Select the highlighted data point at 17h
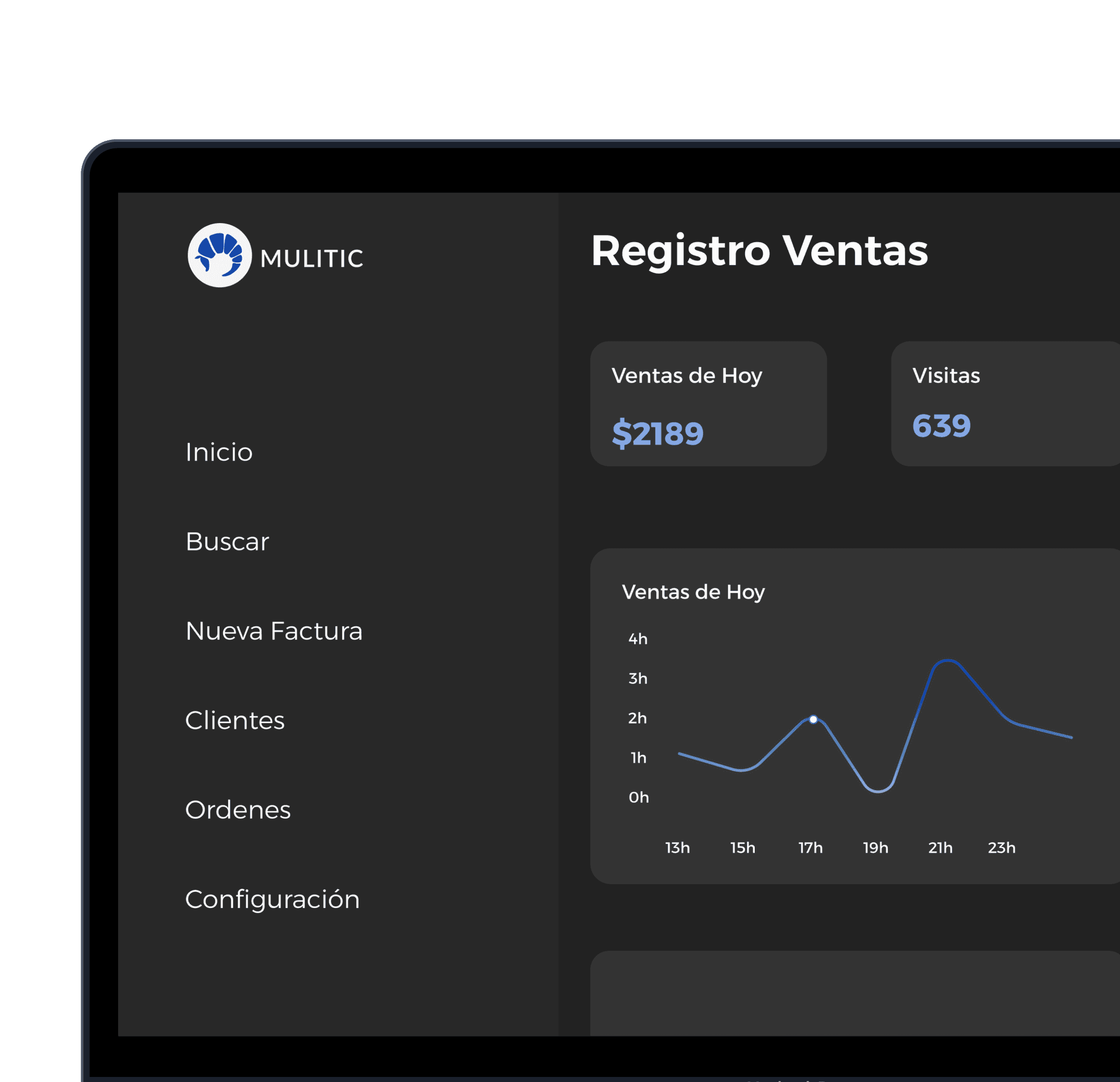 click(812, 719)
